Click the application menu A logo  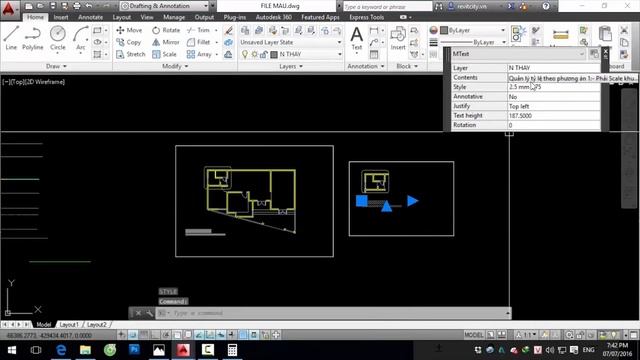coord(9,8)
